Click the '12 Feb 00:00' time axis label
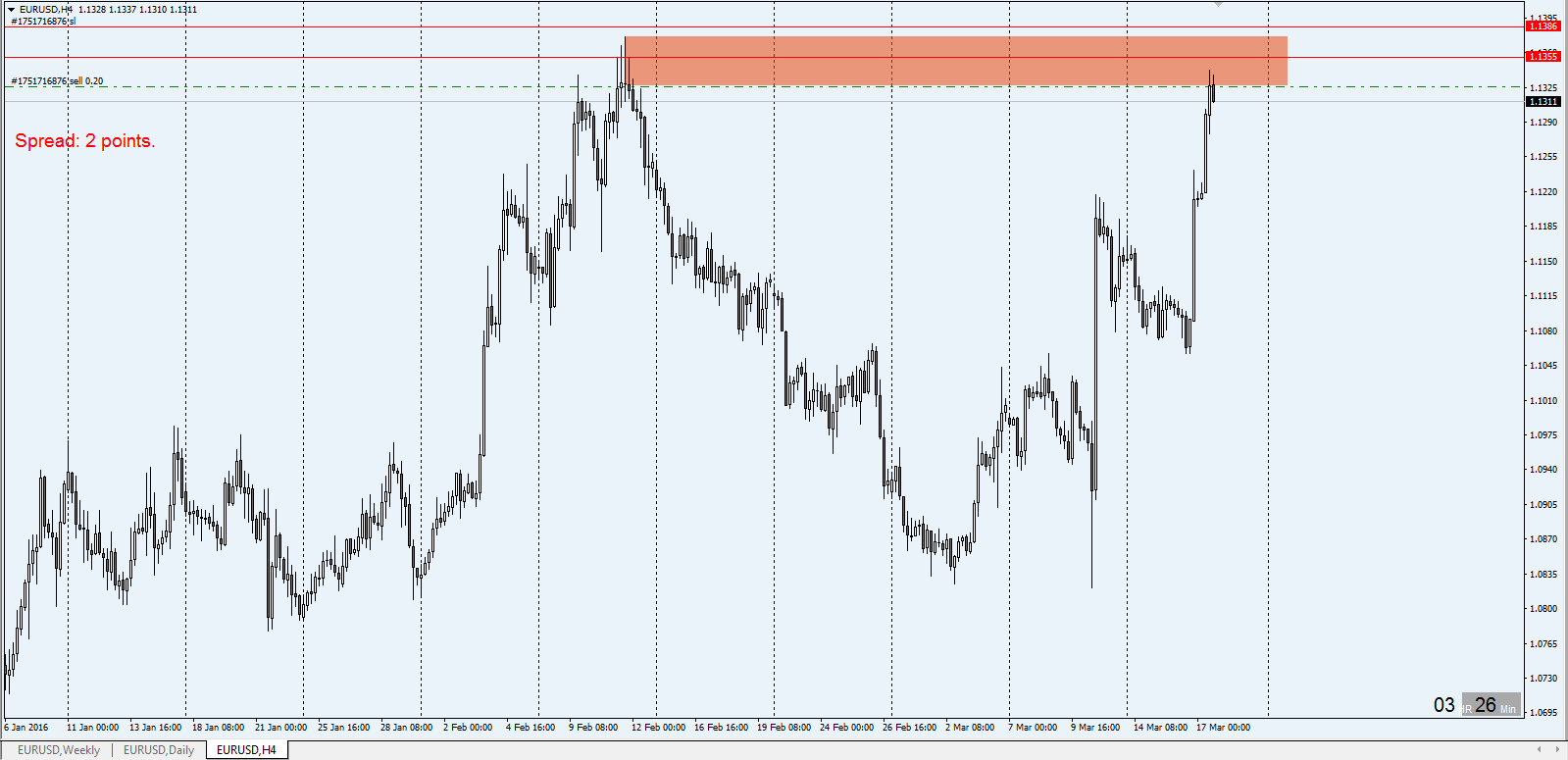This screenshot has height=760, width=1568. pos(658,728)
